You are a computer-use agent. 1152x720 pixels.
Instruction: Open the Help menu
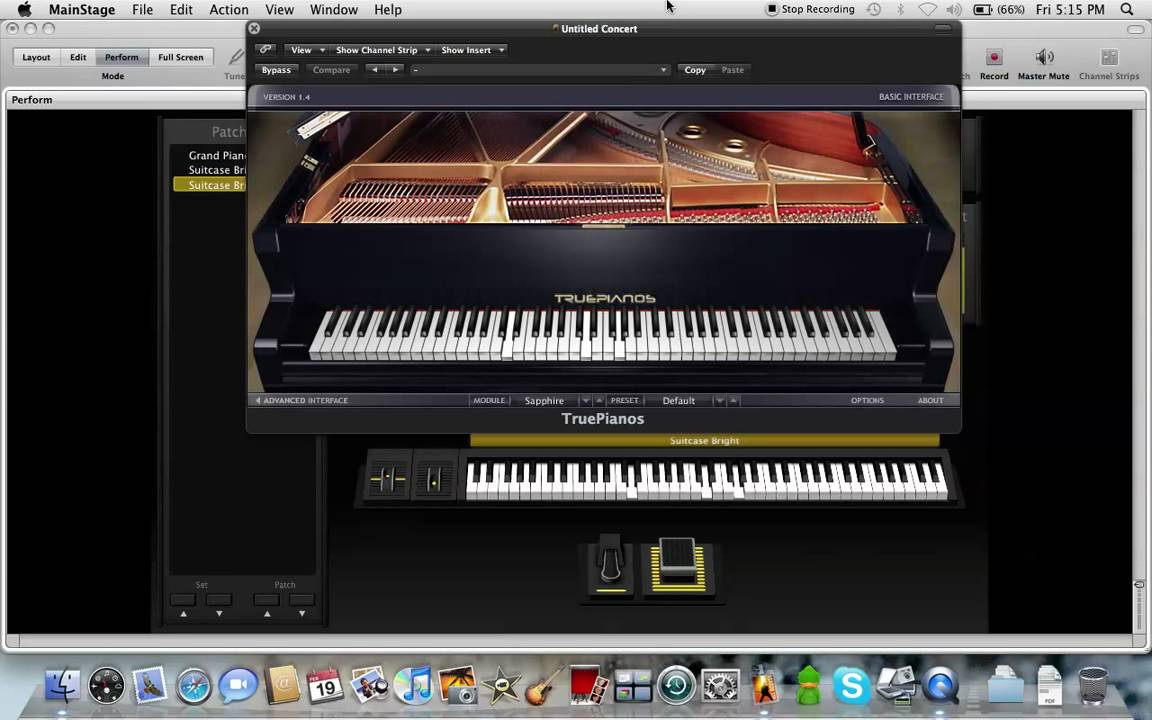[387, 10]
